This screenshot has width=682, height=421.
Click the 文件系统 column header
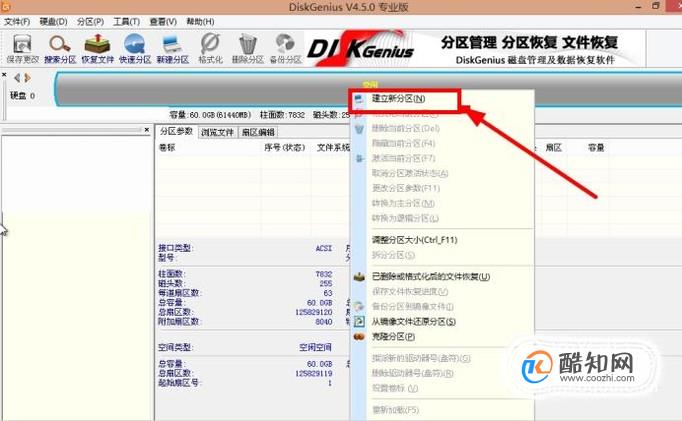(333, 148)
